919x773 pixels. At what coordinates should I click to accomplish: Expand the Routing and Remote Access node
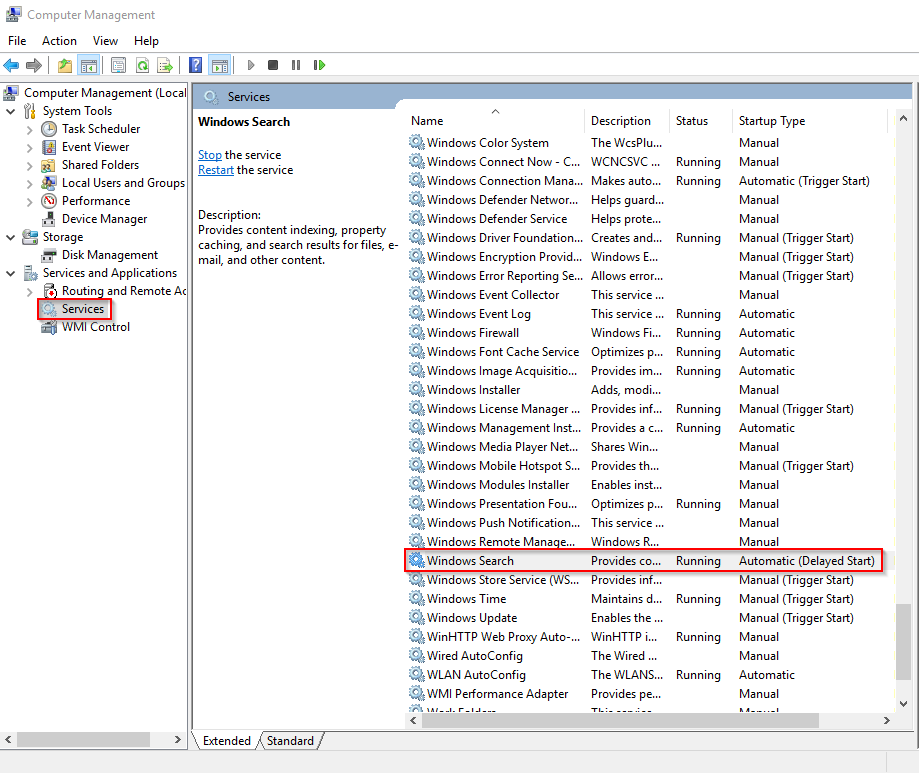click(29, 291)
